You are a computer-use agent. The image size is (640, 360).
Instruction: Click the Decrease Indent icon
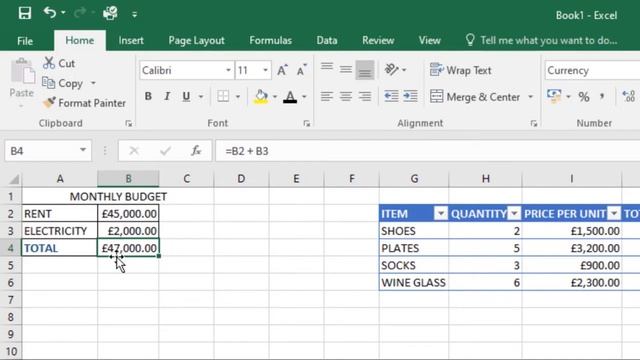pos(391,96)
